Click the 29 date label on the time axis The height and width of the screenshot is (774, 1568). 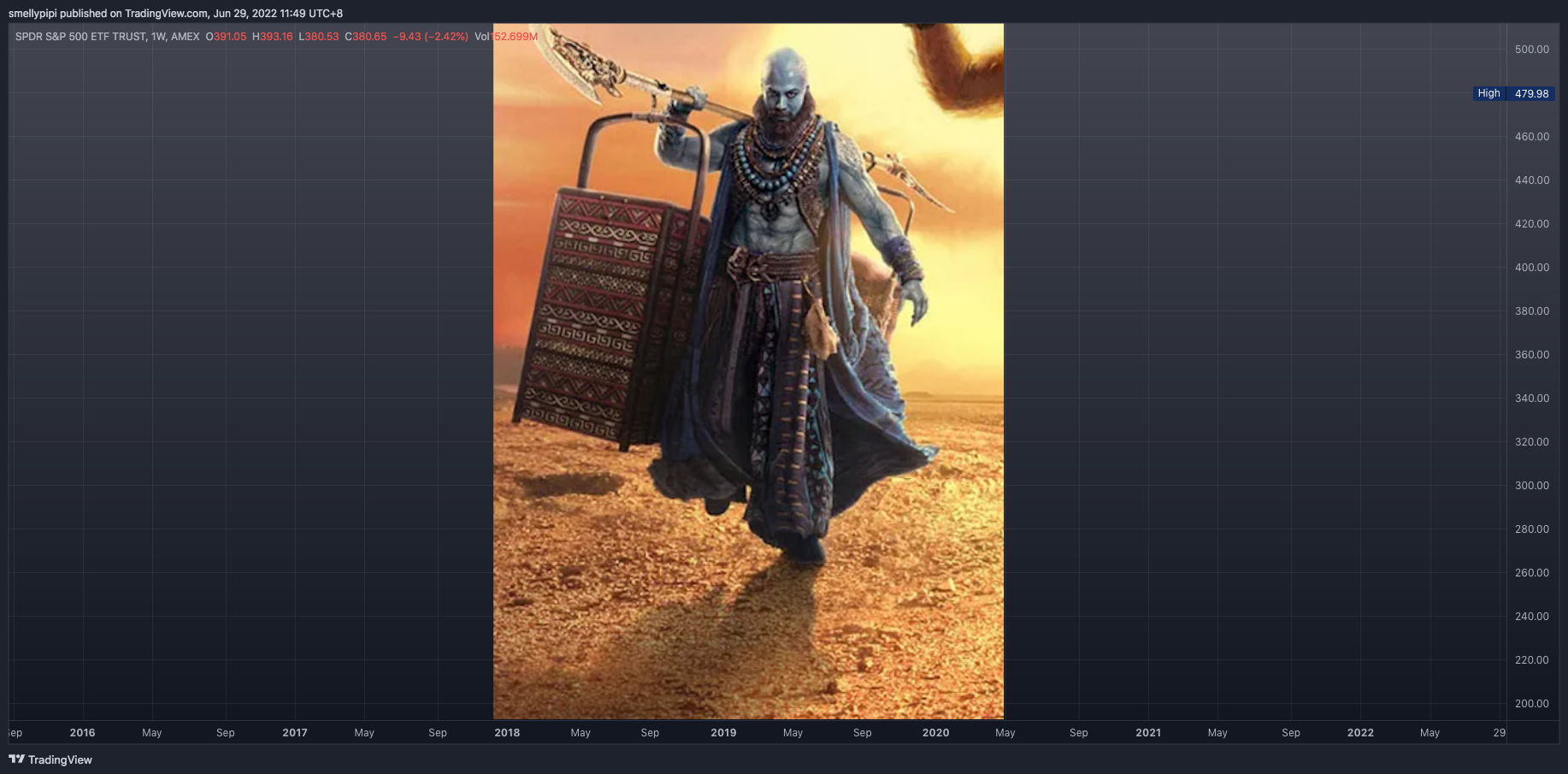1500,733
